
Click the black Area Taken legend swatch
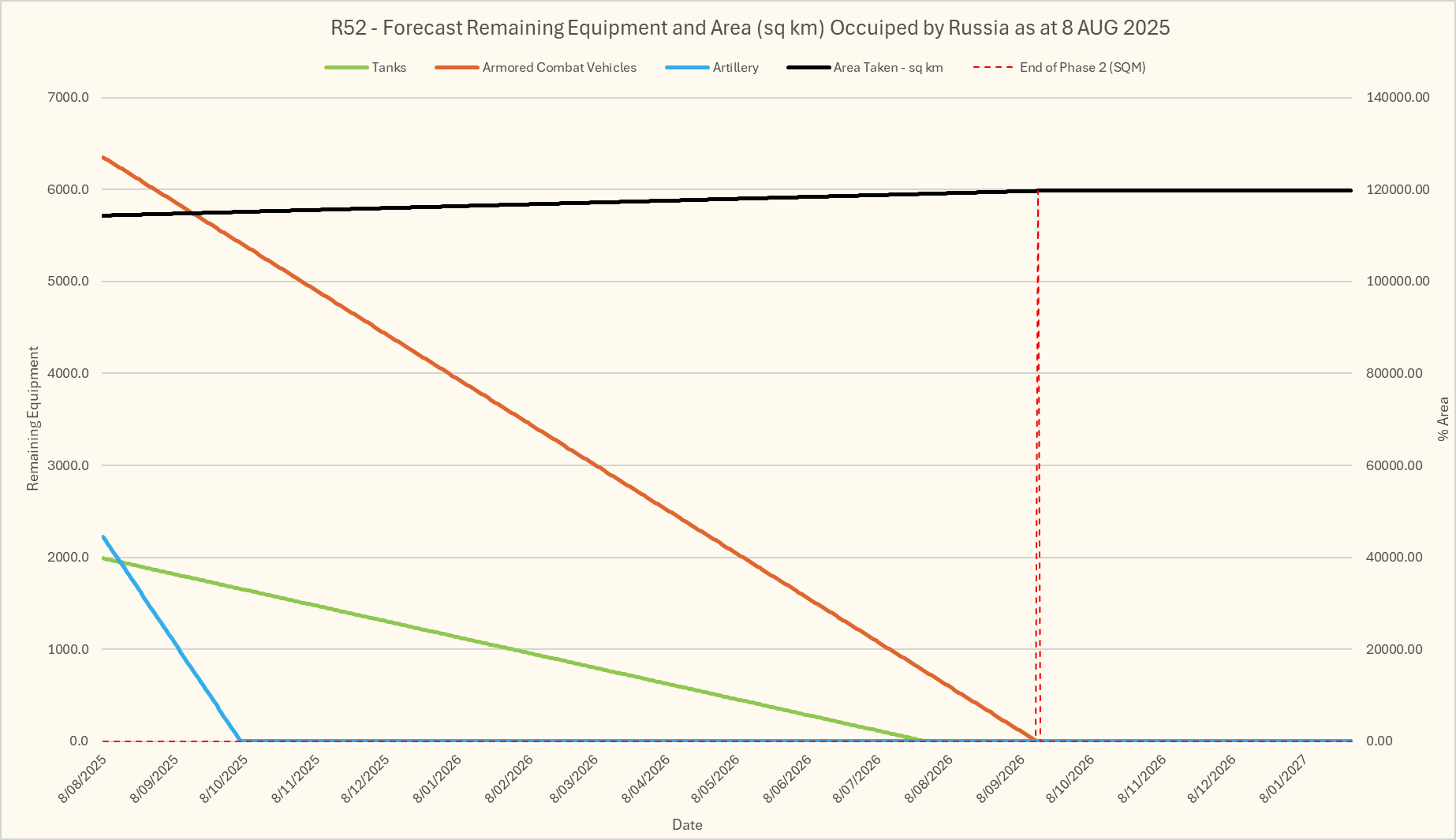808,68
